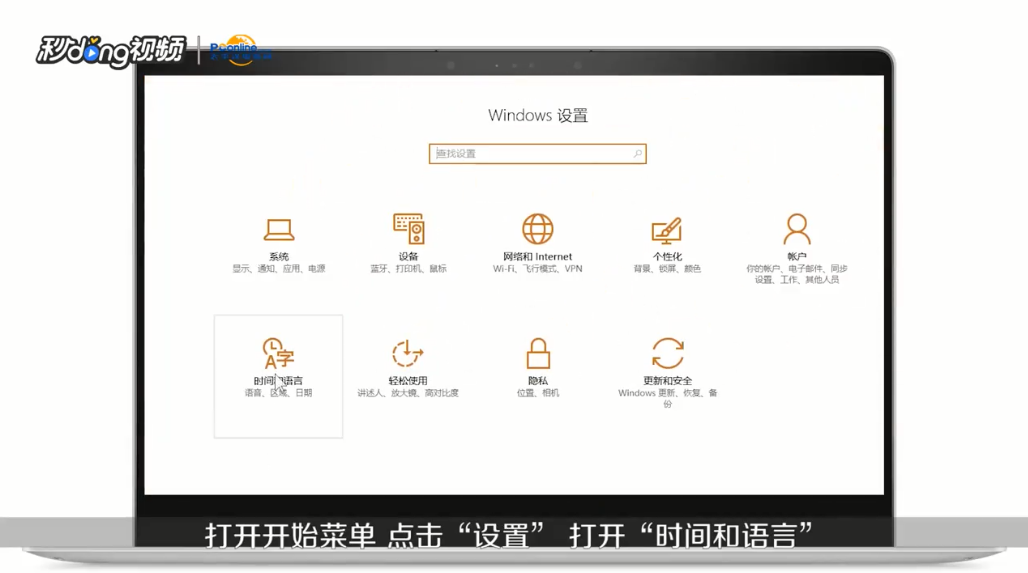Select the 系统 label
Image resolution: width=1028 pixels, height=573 pixels.
[279, 256]
